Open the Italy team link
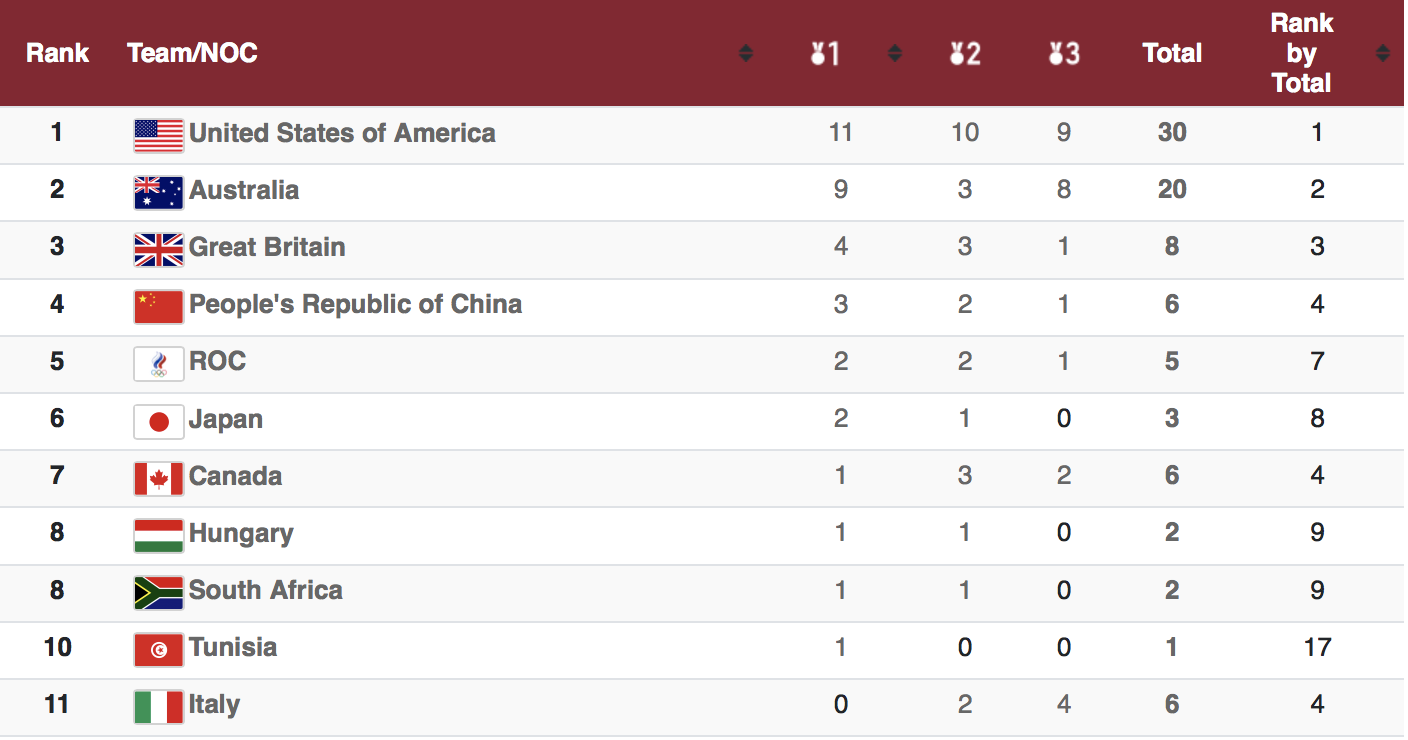This screenshot has width=1408, height=740. [x=214, y=704]
